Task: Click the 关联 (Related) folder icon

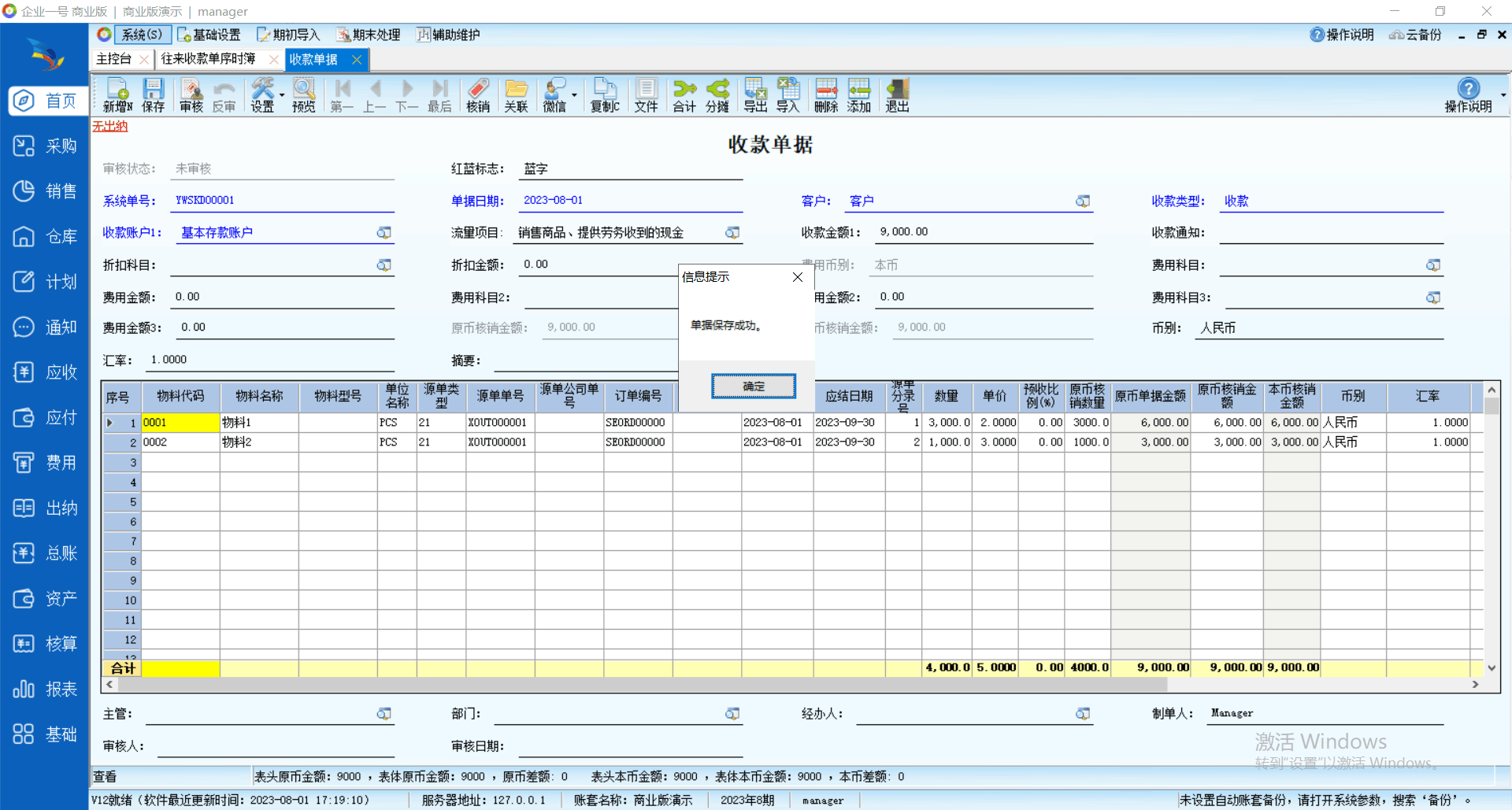Action: click(x=516, y=95)
